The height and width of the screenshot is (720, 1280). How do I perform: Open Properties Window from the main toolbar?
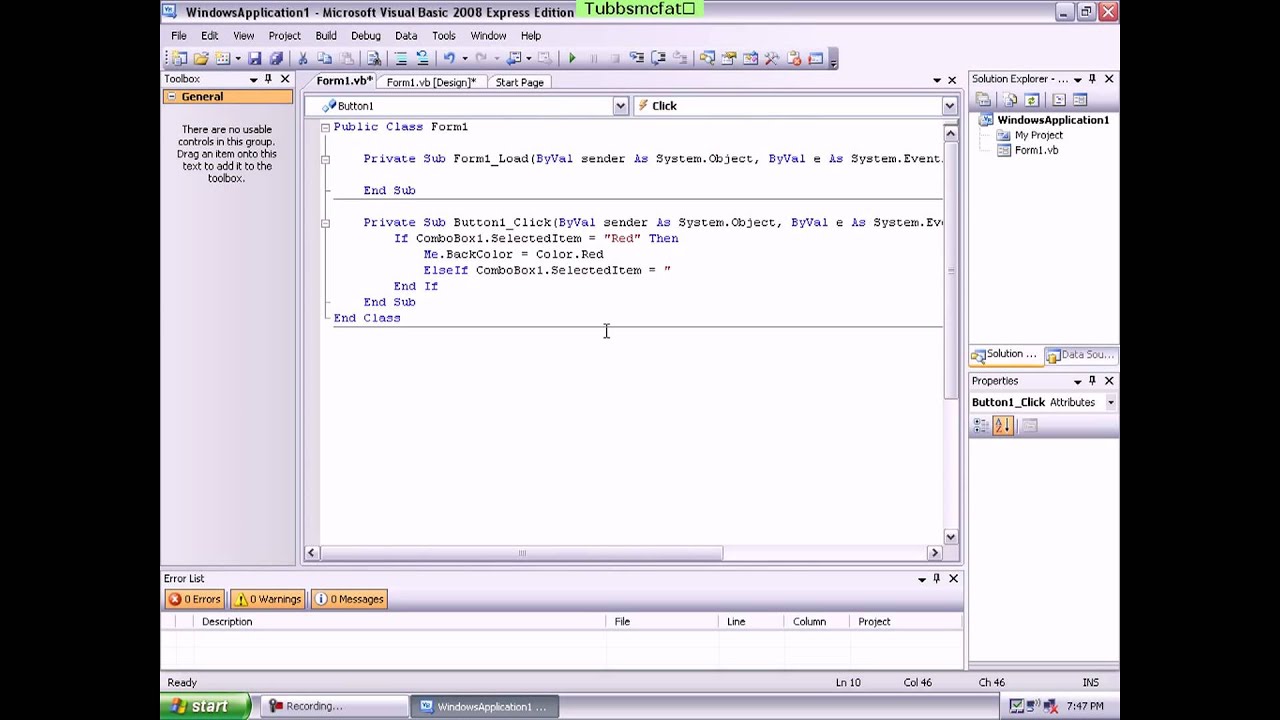728,59
